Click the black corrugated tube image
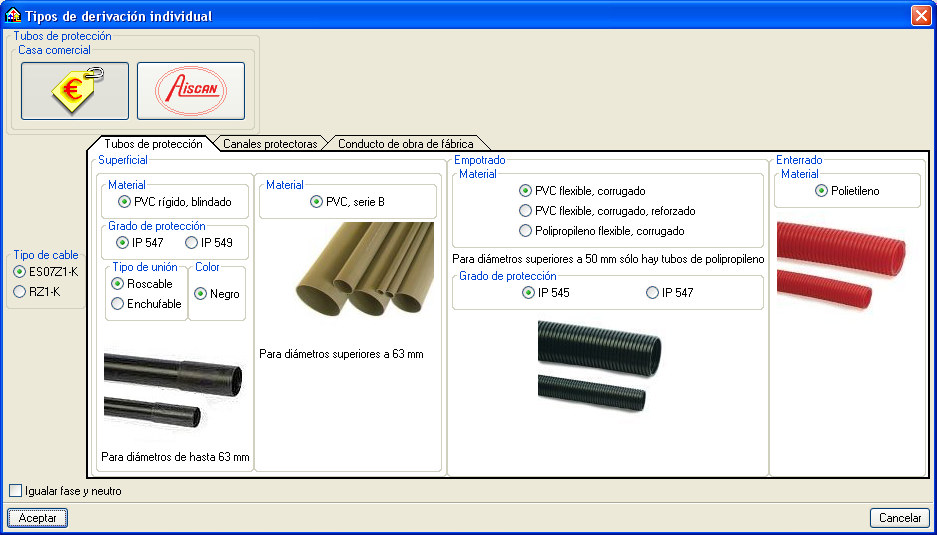 pyautogui.click(x=599, y=365)
